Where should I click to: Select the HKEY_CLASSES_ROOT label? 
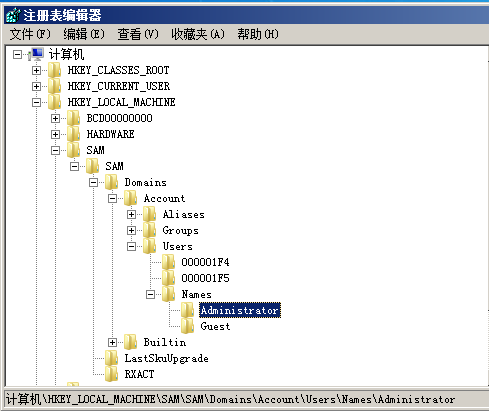[118, 70]
